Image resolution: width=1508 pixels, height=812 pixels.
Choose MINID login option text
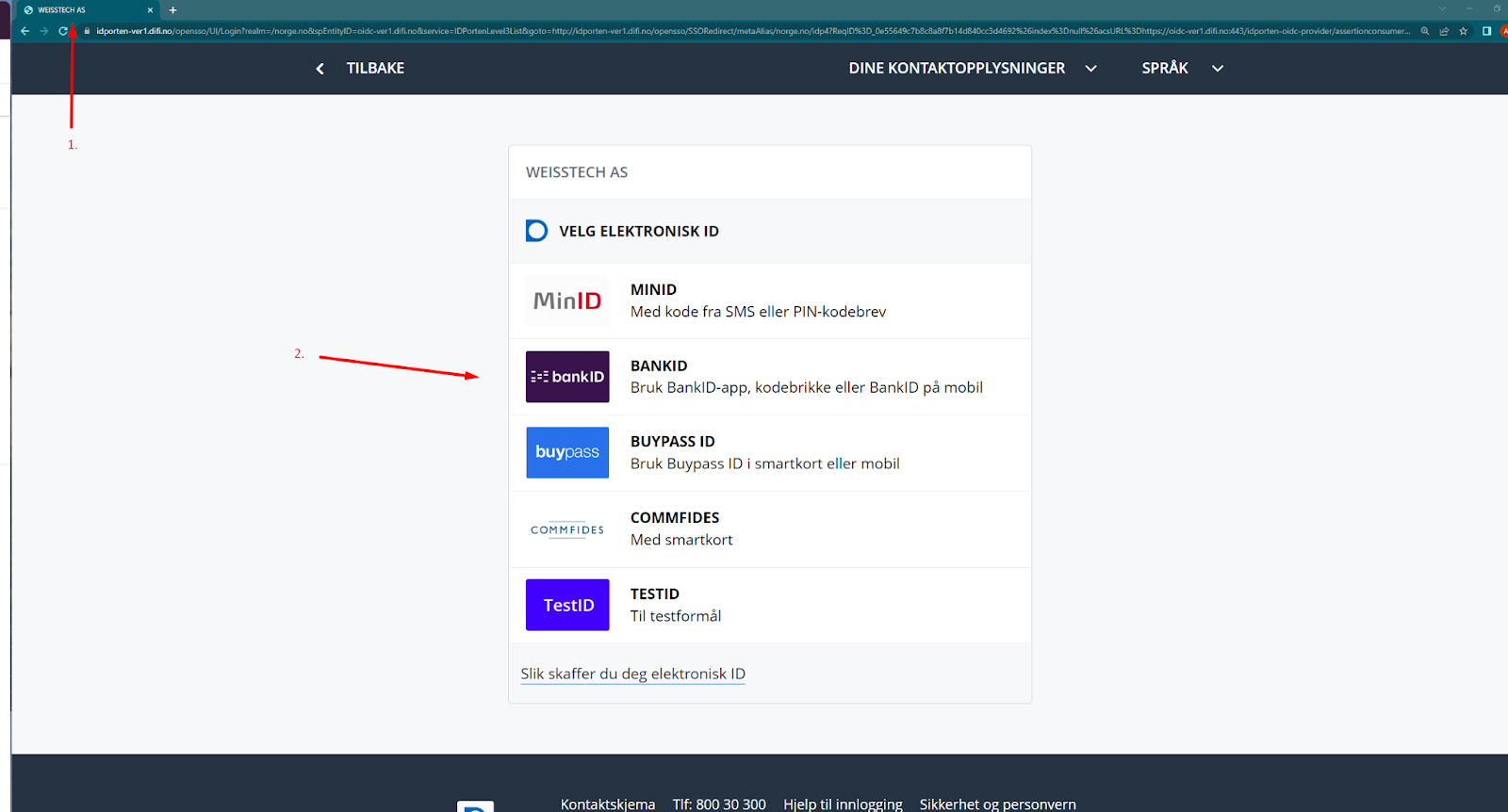tap(653, 290)
